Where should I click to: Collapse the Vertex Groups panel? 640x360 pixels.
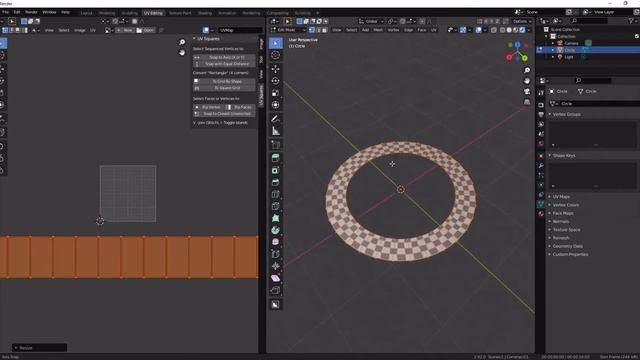549,114
